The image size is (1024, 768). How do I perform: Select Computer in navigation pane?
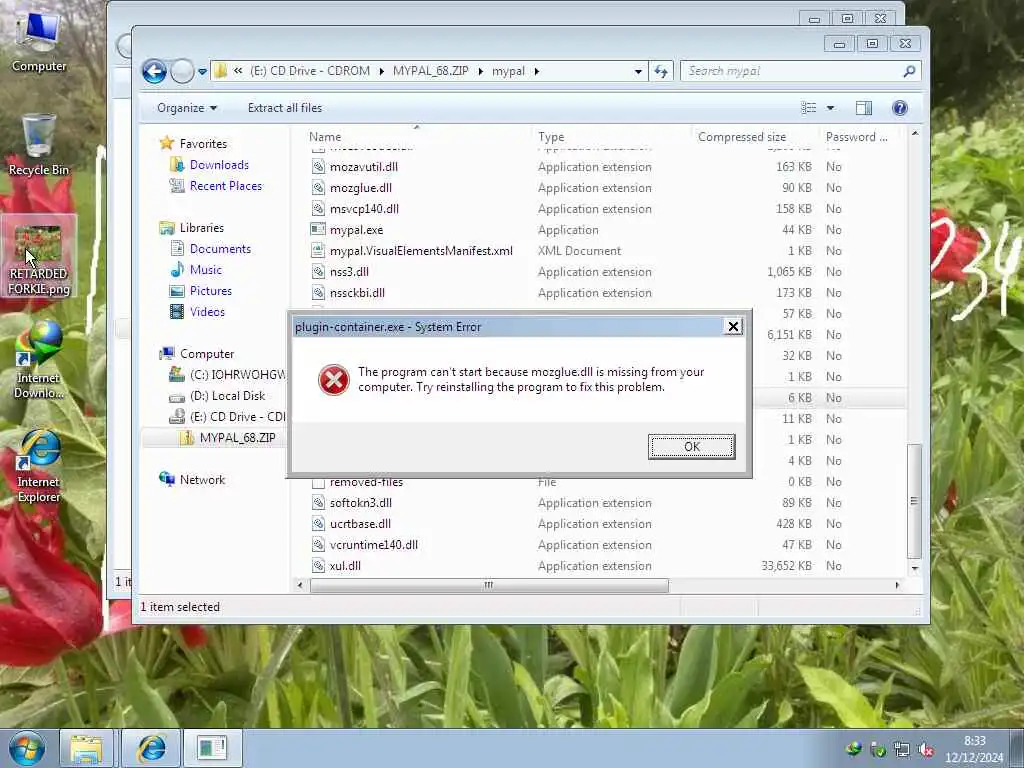click(x=206, y=354)
